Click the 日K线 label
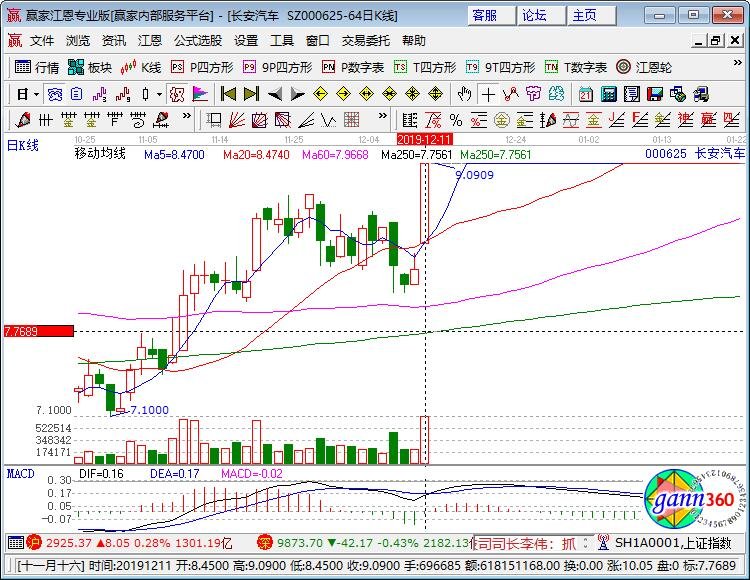Screen dimensions: 750x580 click(22, 145)
